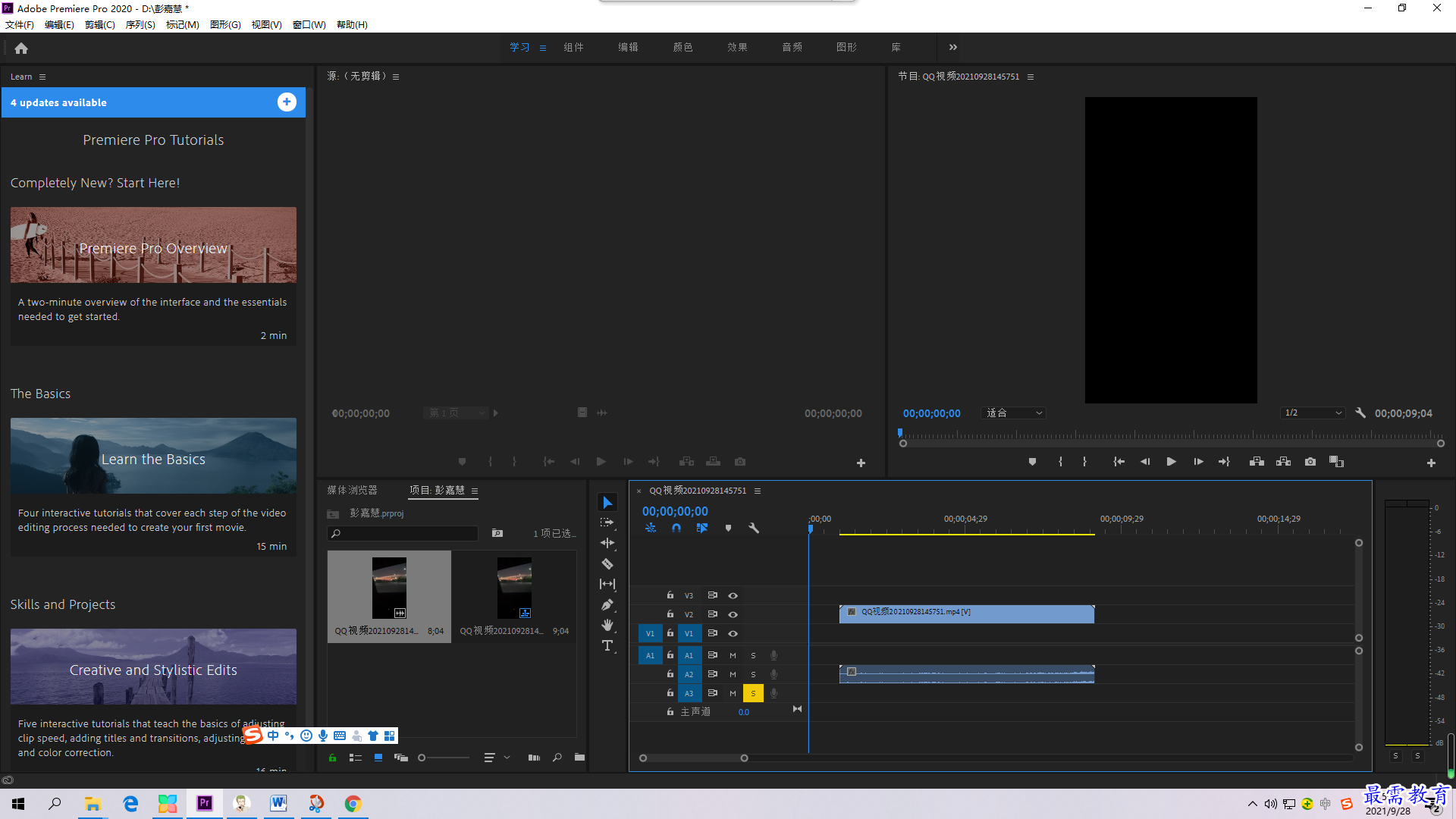Open the zoom level 适合 dropdown
The width and height of the screenshot is (1456, 819).
click(1014, 413)
